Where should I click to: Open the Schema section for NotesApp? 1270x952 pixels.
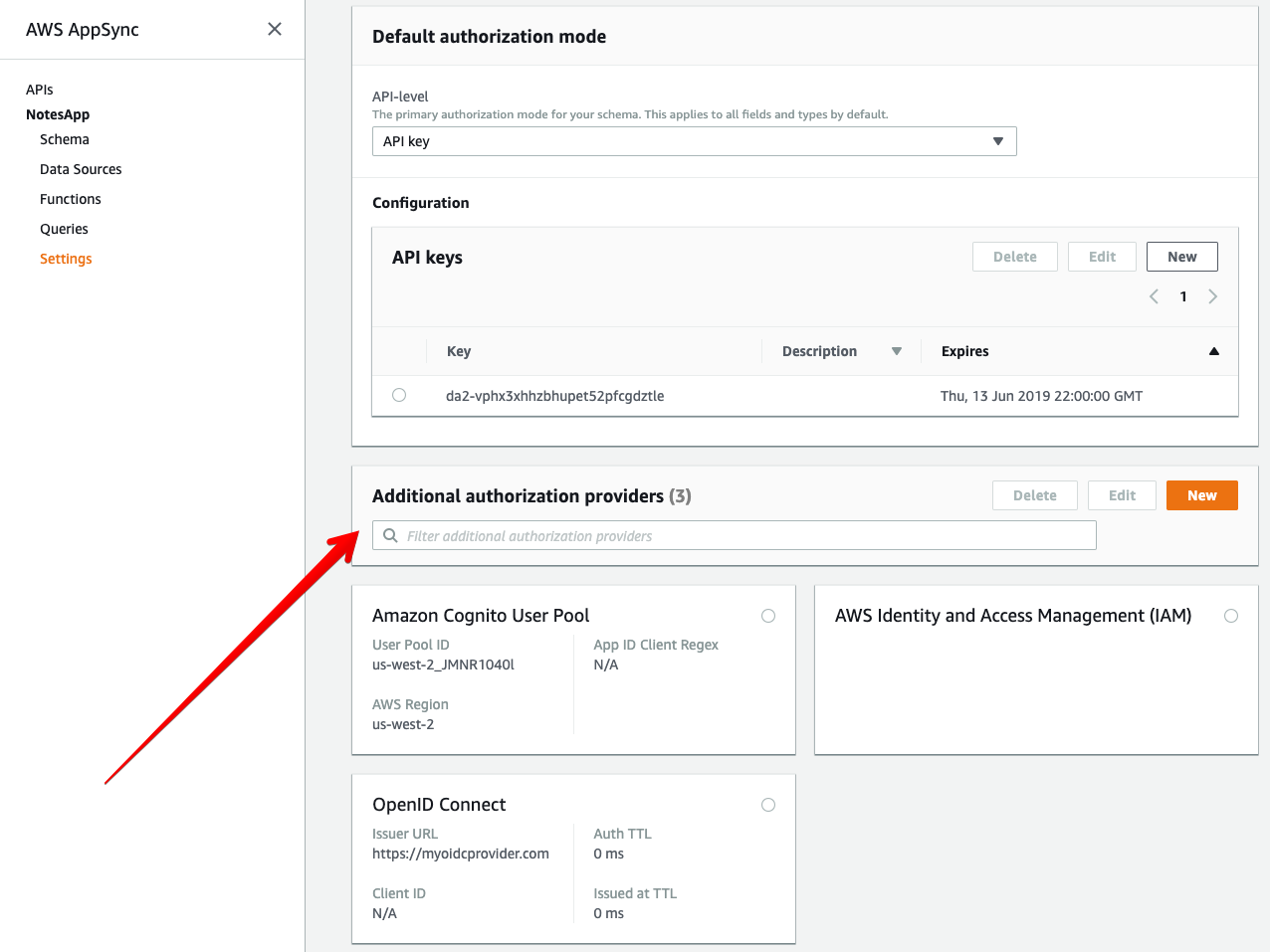pyautogui.click(x=64, y=139)
